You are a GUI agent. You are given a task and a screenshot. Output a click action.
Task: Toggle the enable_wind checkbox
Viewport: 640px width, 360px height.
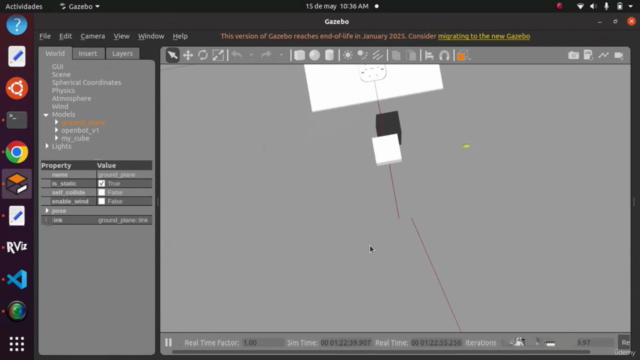(102, 201)
